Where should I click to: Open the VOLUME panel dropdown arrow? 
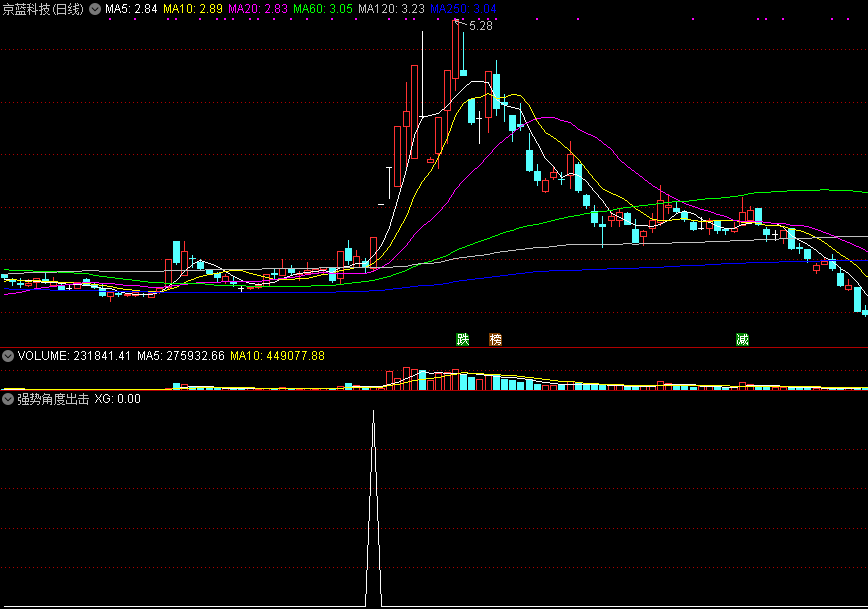point(8,355)
